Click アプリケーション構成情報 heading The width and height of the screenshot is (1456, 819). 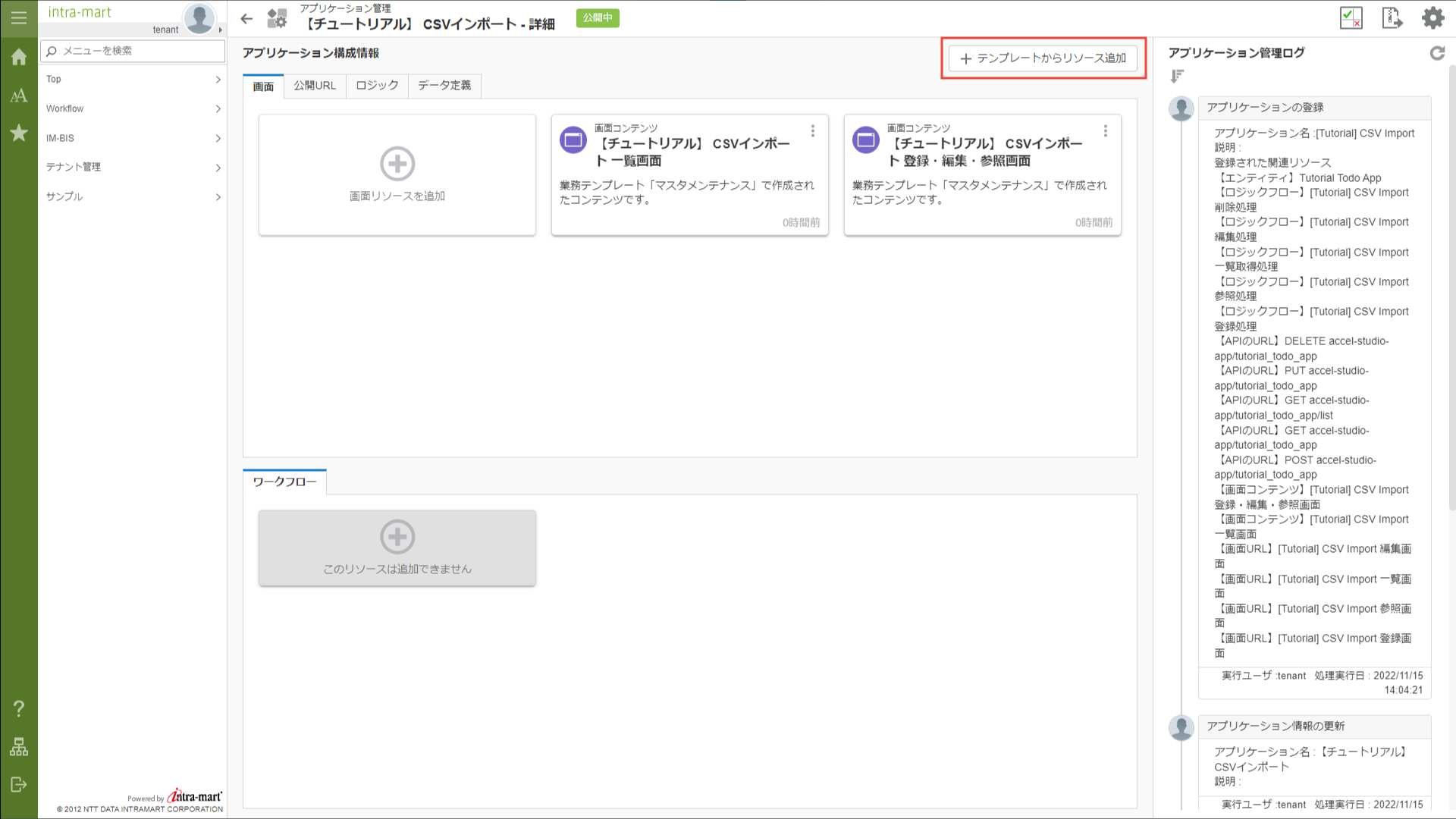[311, 53]
